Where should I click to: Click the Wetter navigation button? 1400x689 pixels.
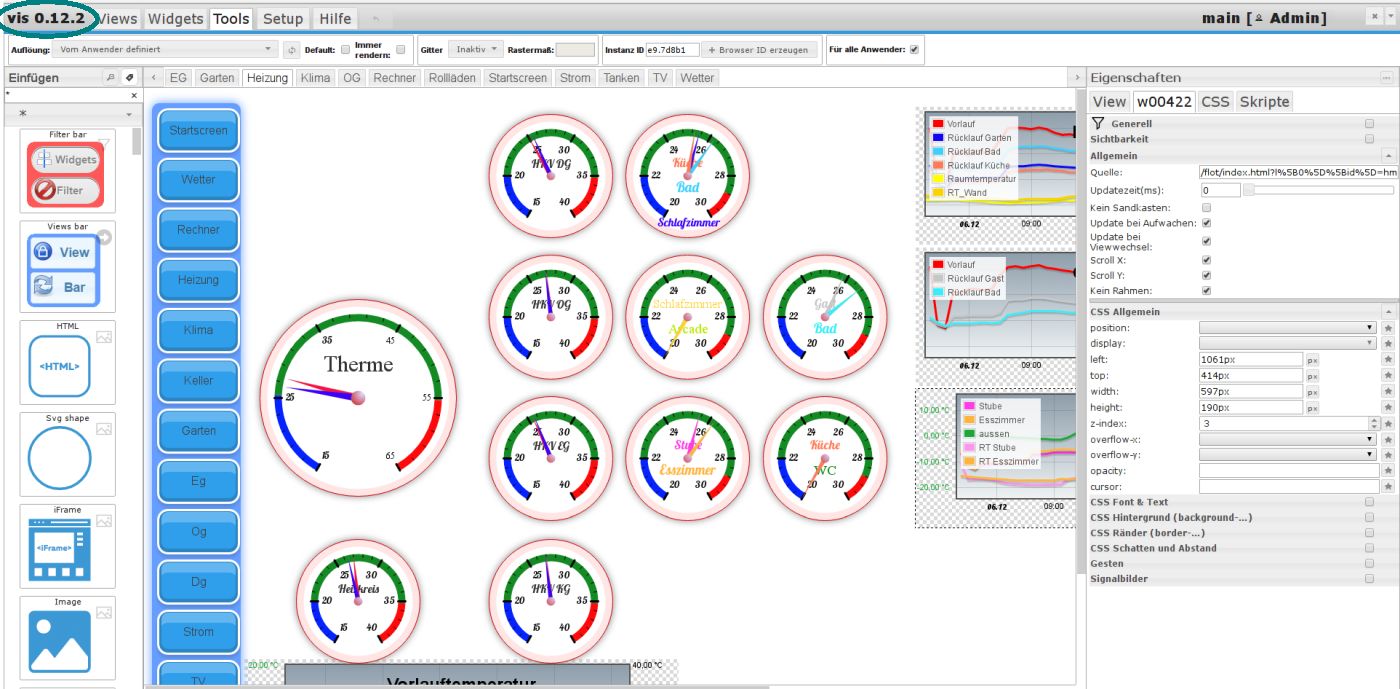198,180
